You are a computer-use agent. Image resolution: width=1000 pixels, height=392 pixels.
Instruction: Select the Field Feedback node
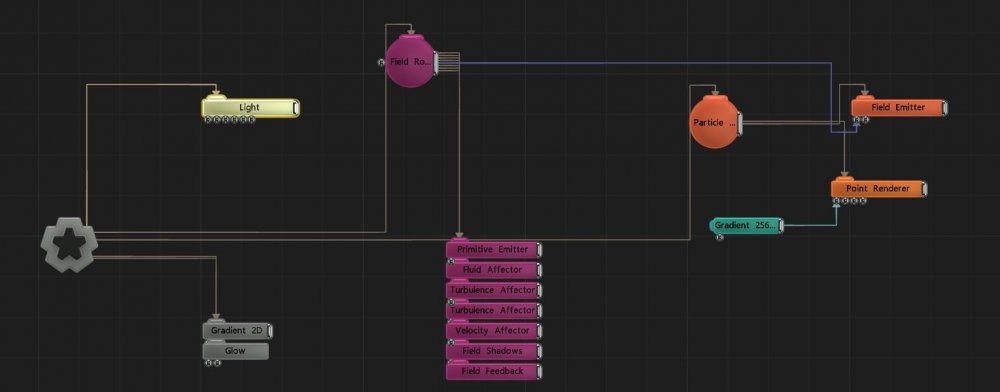[x=494, y=371]
